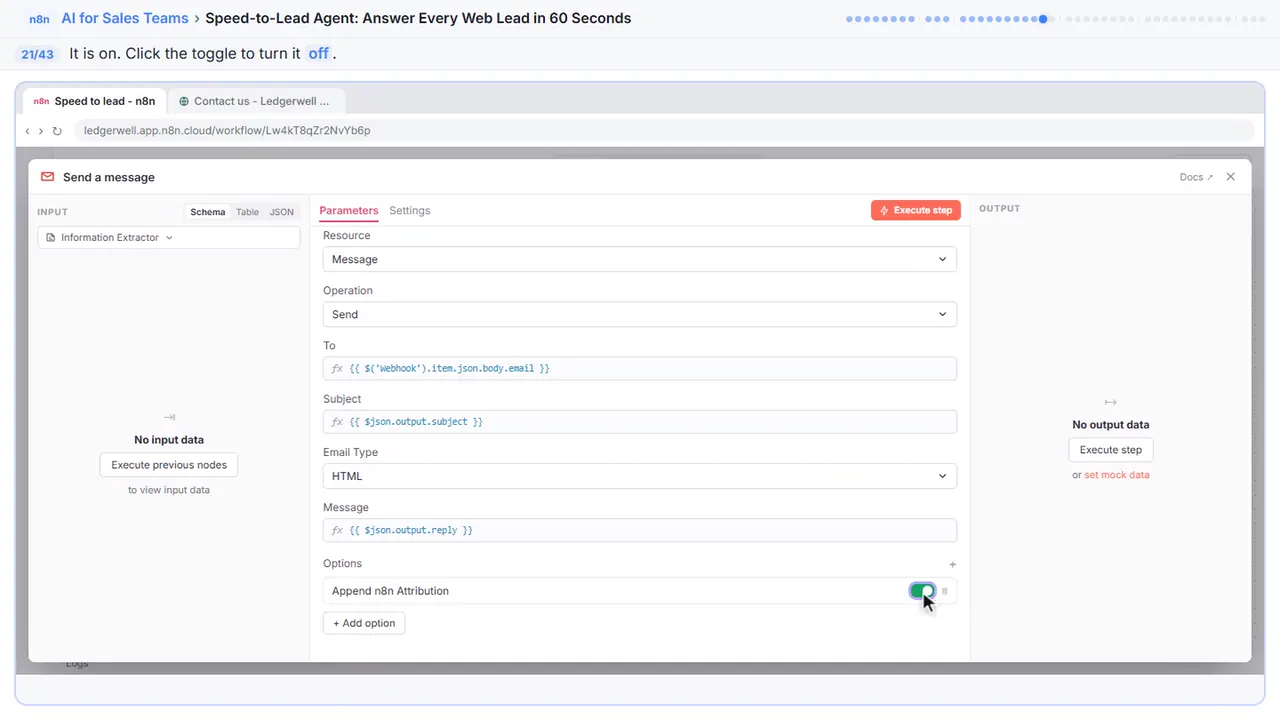Viewport: 1280px width, 720px height.
Task: Open the Email Type dropdown showing HTML
Action: point(639,476)
